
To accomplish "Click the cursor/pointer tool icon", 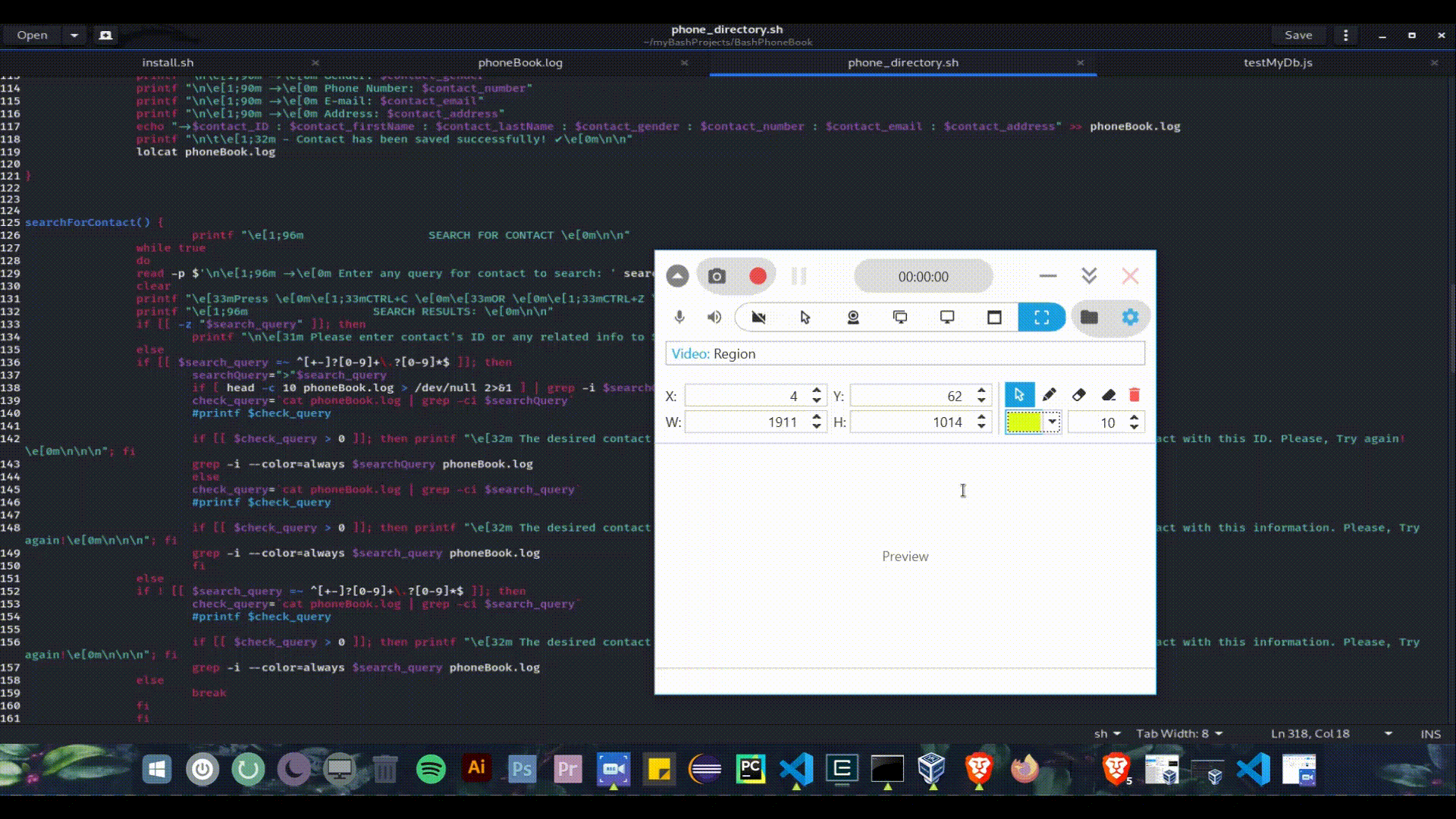I will (x=805, y=317).
